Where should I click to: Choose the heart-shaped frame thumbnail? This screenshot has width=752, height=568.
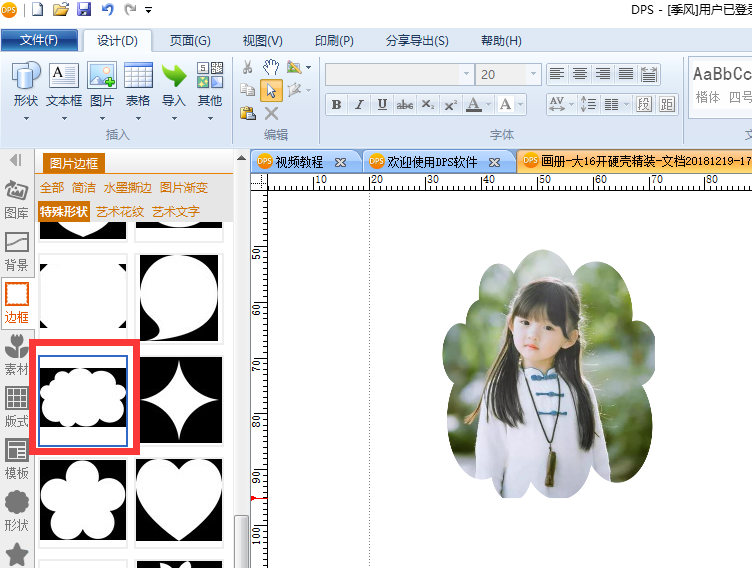coord(179,500)
